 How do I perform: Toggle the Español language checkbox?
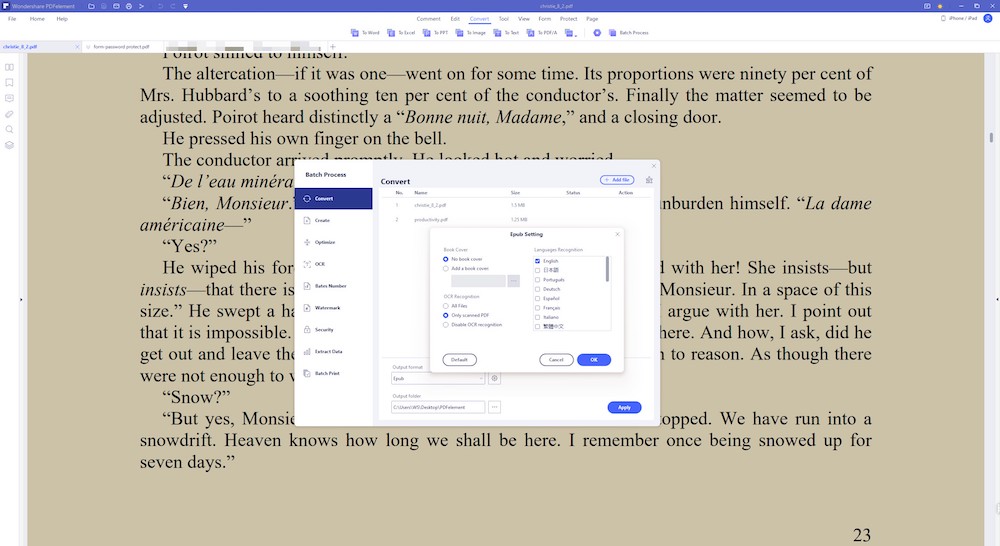coord(537,299)
